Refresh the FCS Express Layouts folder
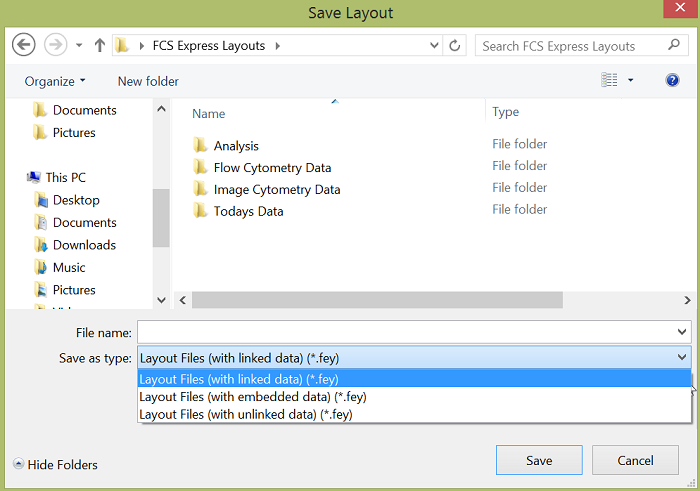700x491 pixels. [456, 46]
